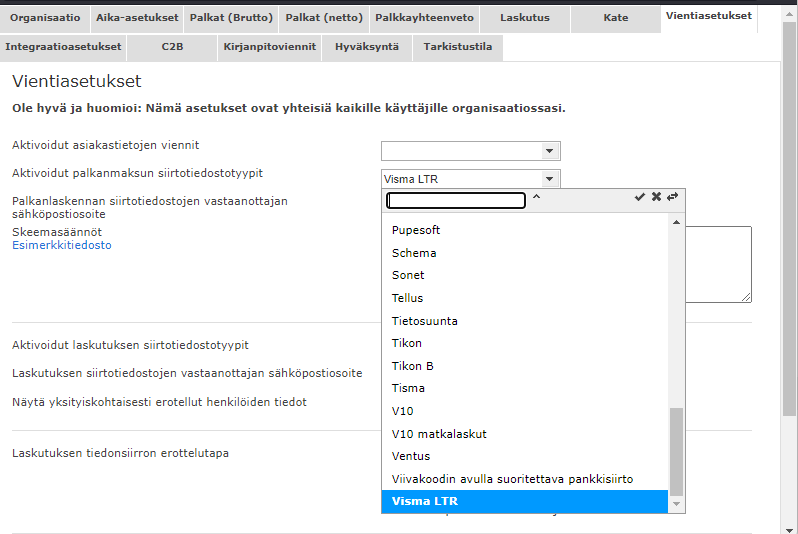Screen dimensions: 798x534
Task: Open the Esimerkkitiedosto link
Action: tap(61, 245)
